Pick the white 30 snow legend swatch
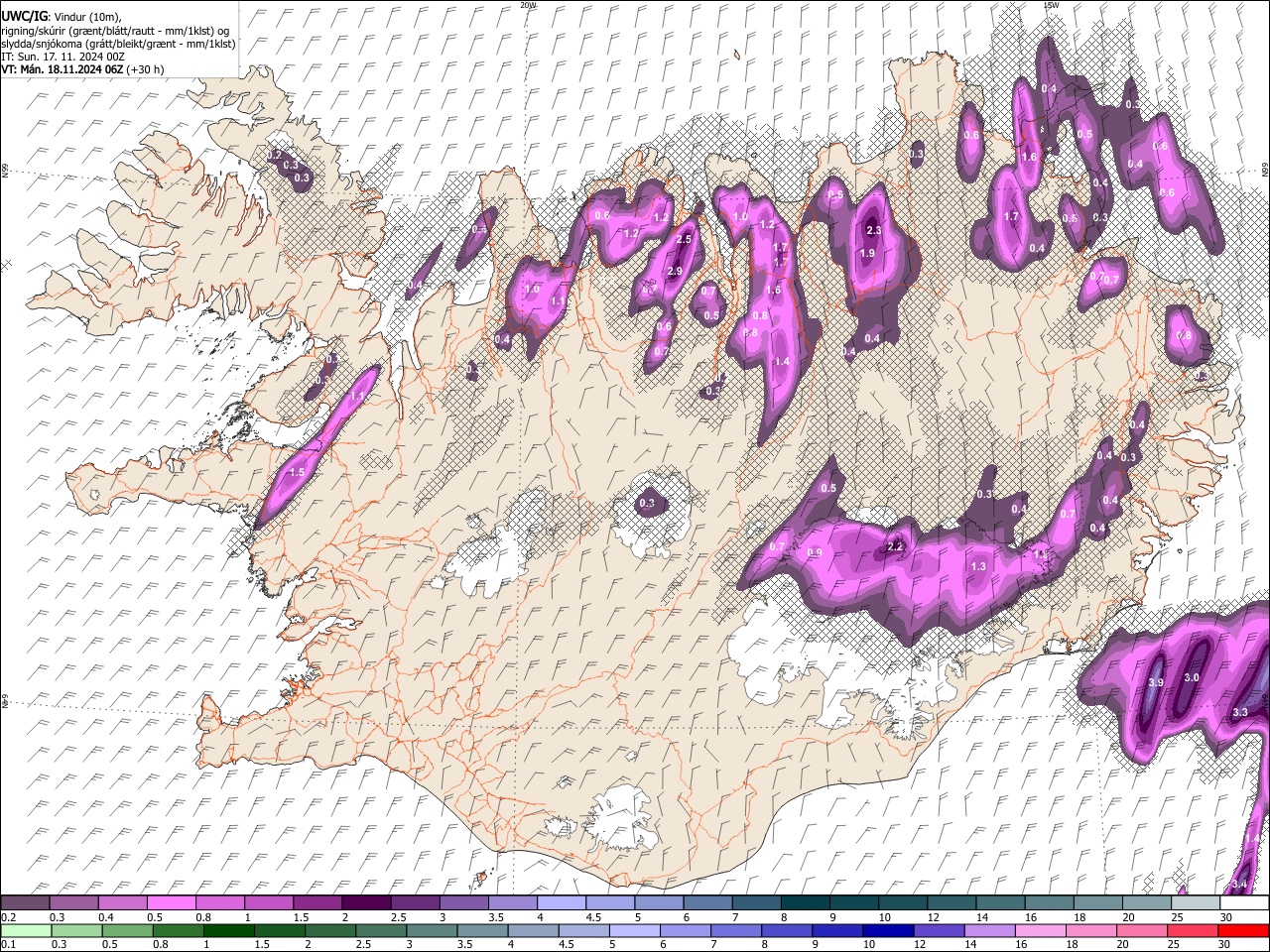This screenshot has width=1270, height=952. (x=1244, y=903)
